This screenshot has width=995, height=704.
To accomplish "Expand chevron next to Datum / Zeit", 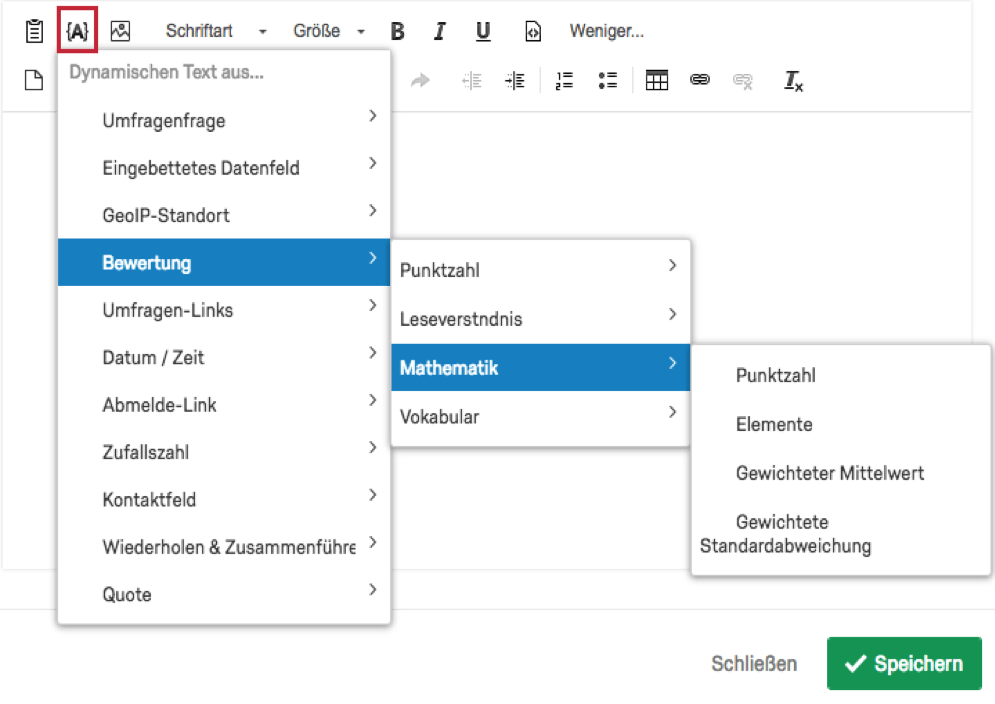I will 372,352.
